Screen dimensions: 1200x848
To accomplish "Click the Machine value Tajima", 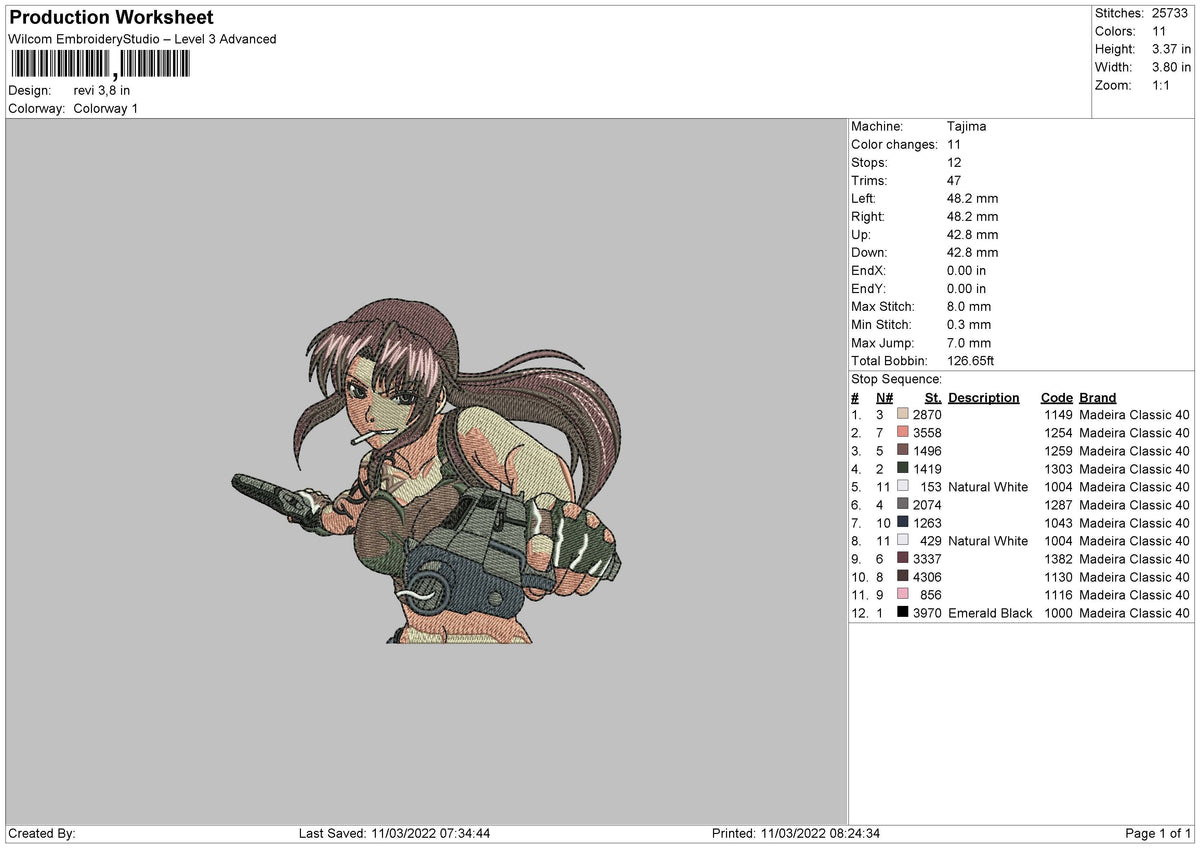I will [x=967, y=126].
